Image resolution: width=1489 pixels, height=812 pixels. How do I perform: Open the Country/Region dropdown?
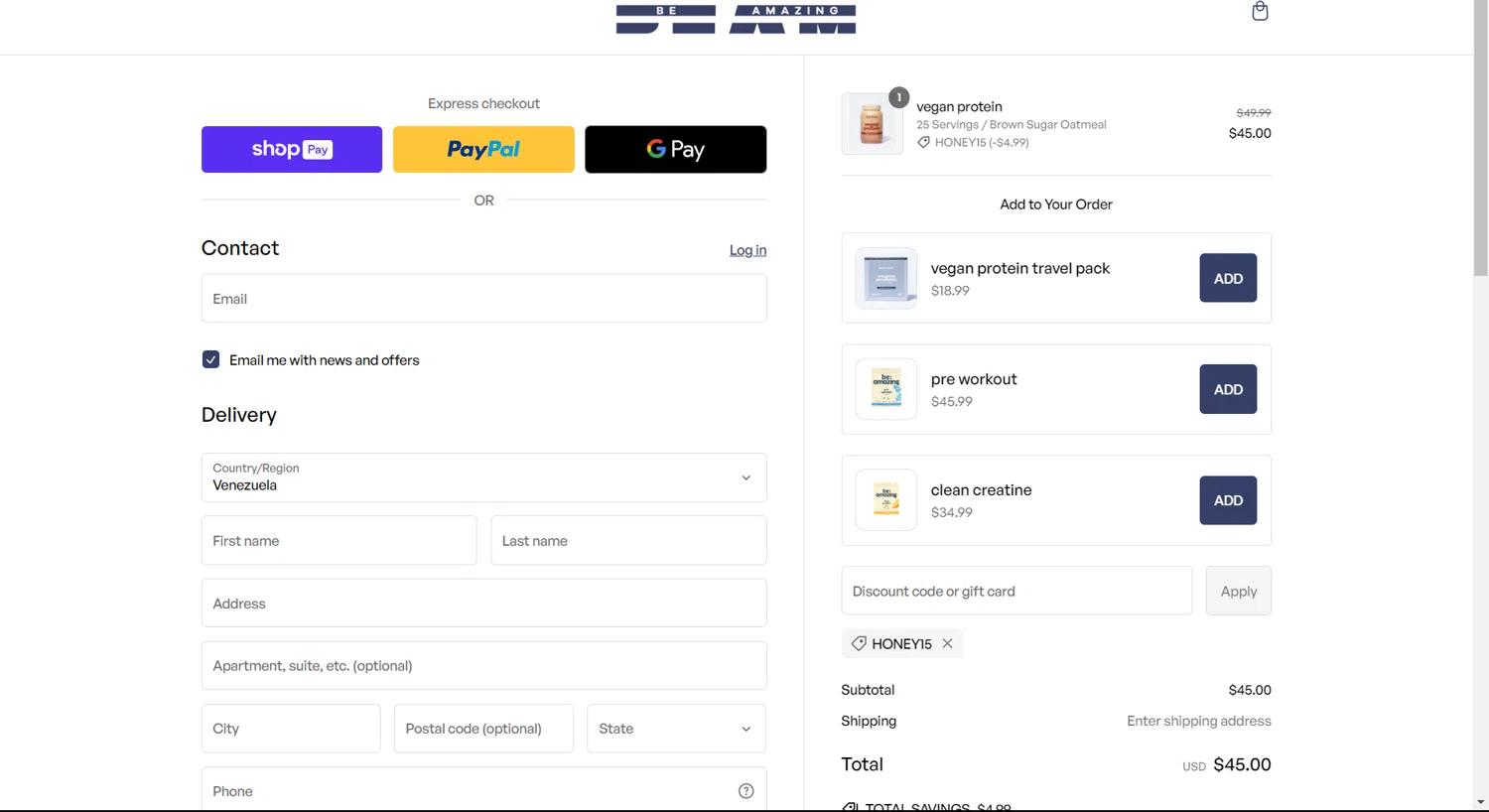(483, 477)
